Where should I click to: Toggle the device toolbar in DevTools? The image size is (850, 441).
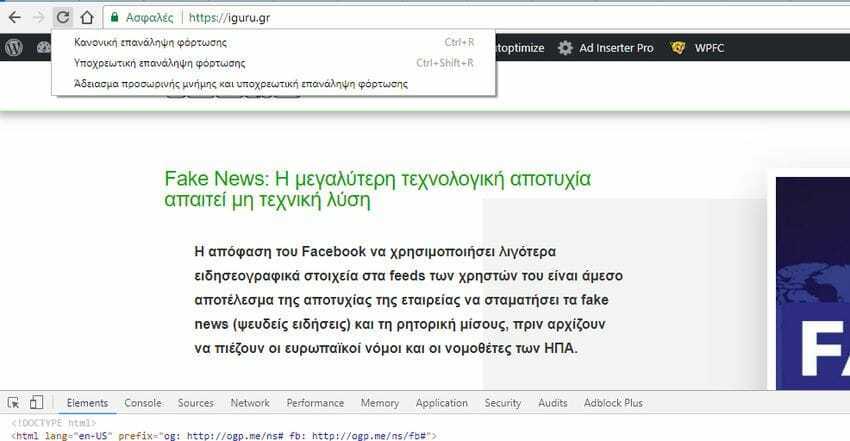point(36,403)
